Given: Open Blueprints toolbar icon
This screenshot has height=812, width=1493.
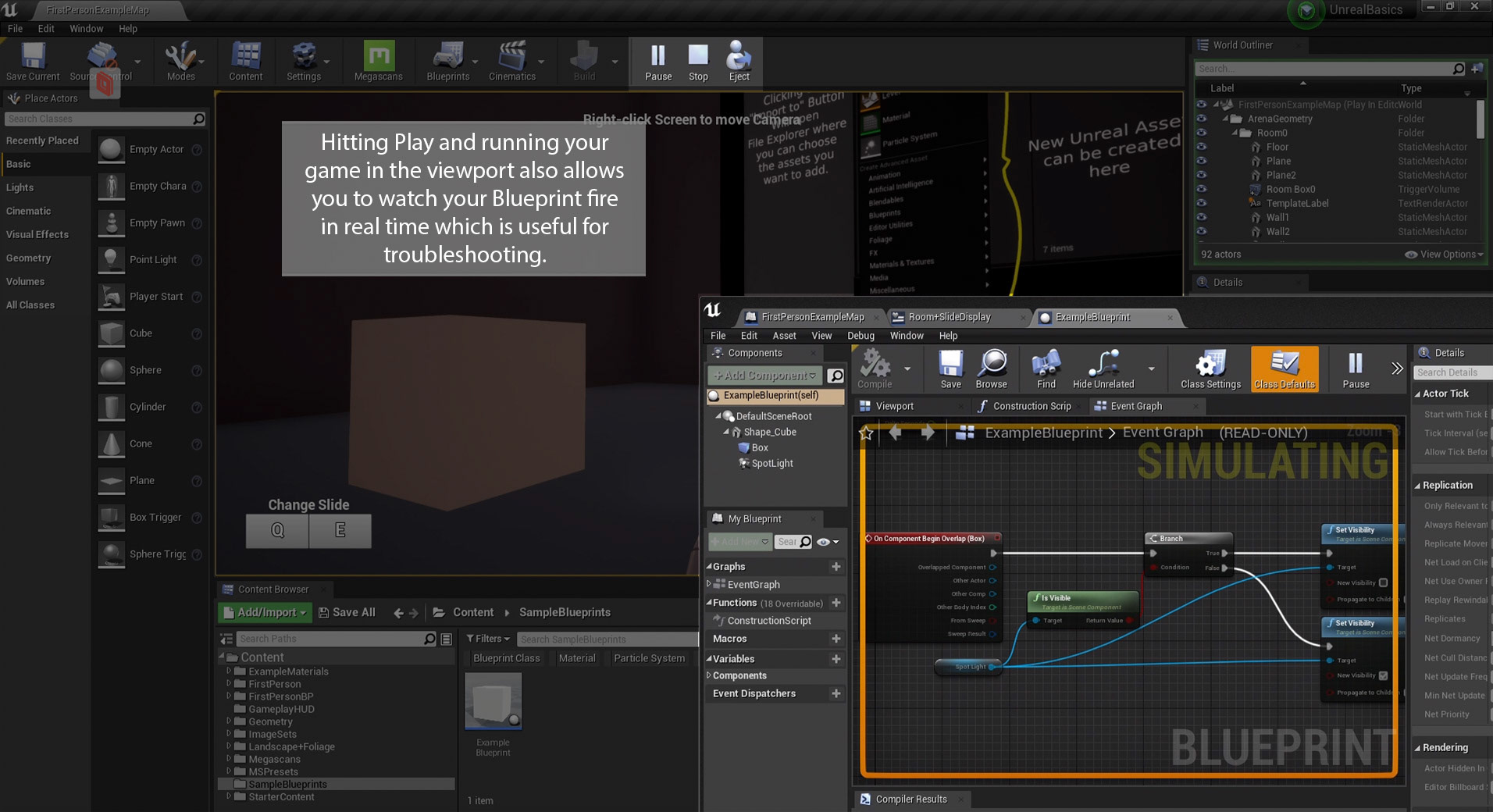Looking at the screenshot, I should click(448, 61).
